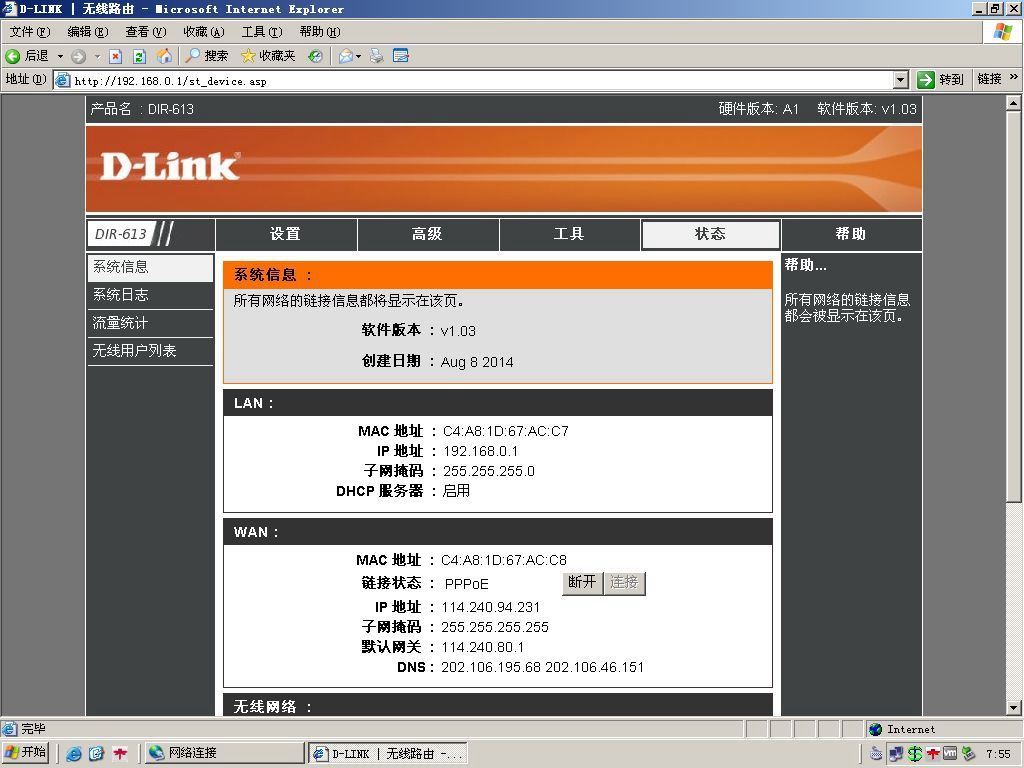Click the IE Forward arrow icon
This screenshot has height=768, width=1024.
click(78, 56)
